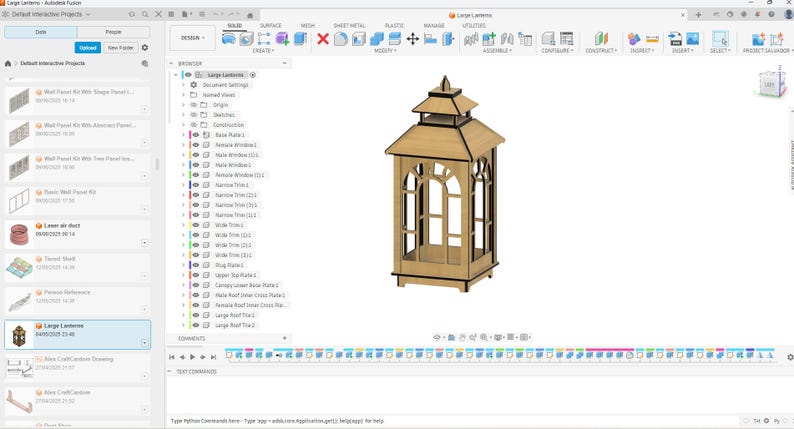The image size is (794, 429).
Task: Switch to the People tab
Action: (x=113, y=32)
